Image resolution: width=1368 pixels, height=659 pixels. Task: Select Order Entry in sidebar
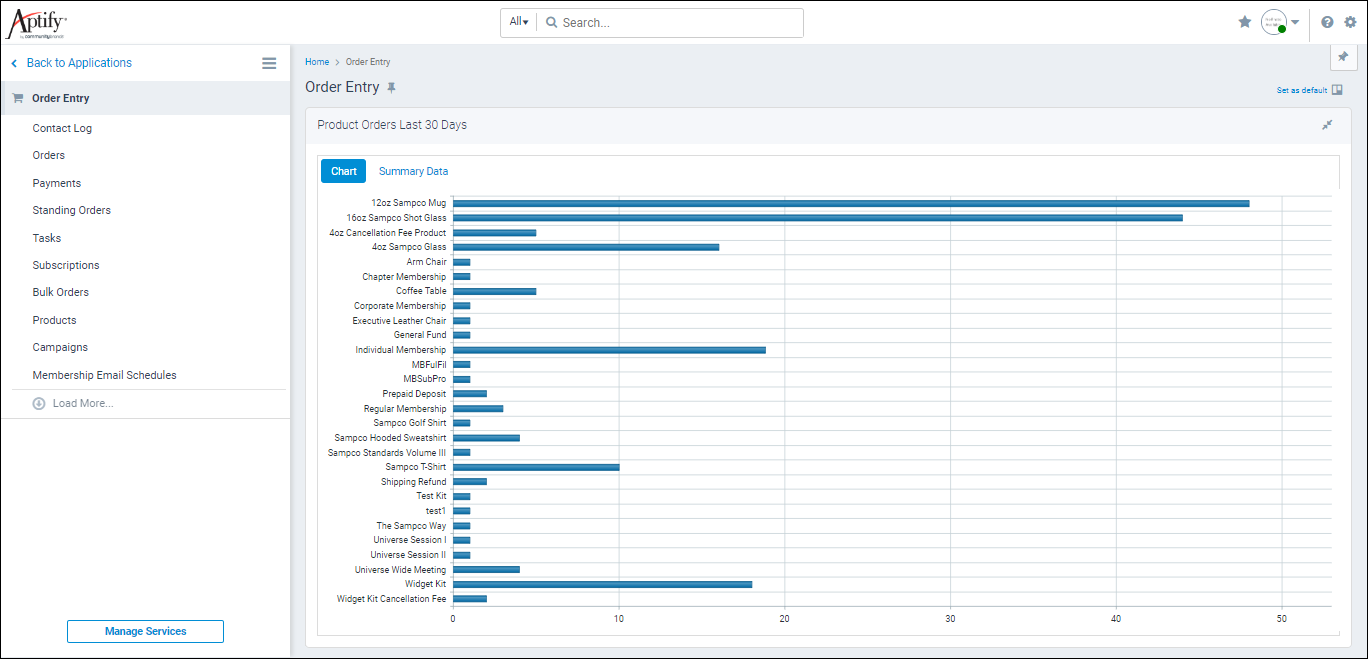60,98
